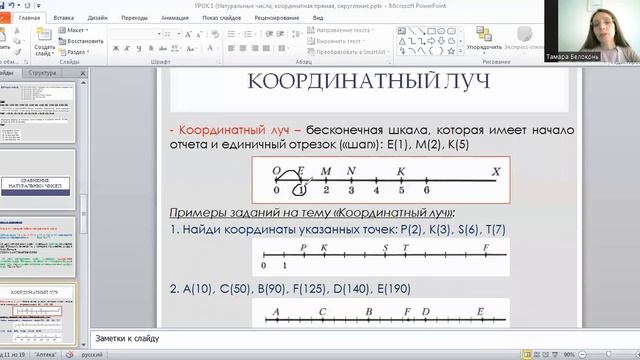Select the Triangle shape in shapes gallery
The image size is (640, 360).
coord(402,41)
